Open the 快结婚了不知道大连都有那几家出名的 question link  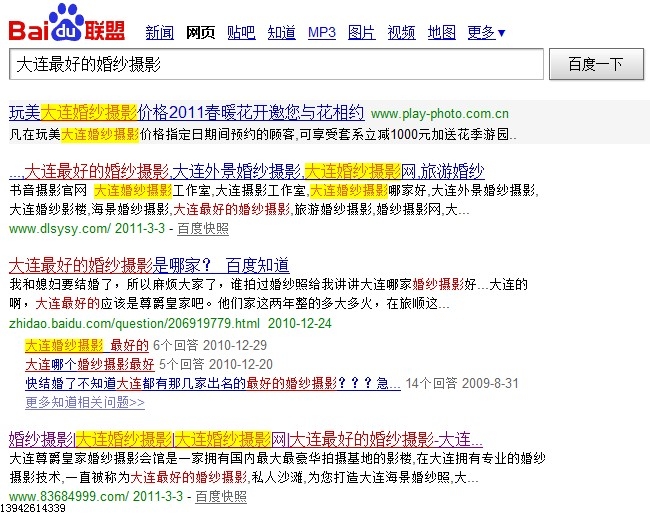pos(213,384)
